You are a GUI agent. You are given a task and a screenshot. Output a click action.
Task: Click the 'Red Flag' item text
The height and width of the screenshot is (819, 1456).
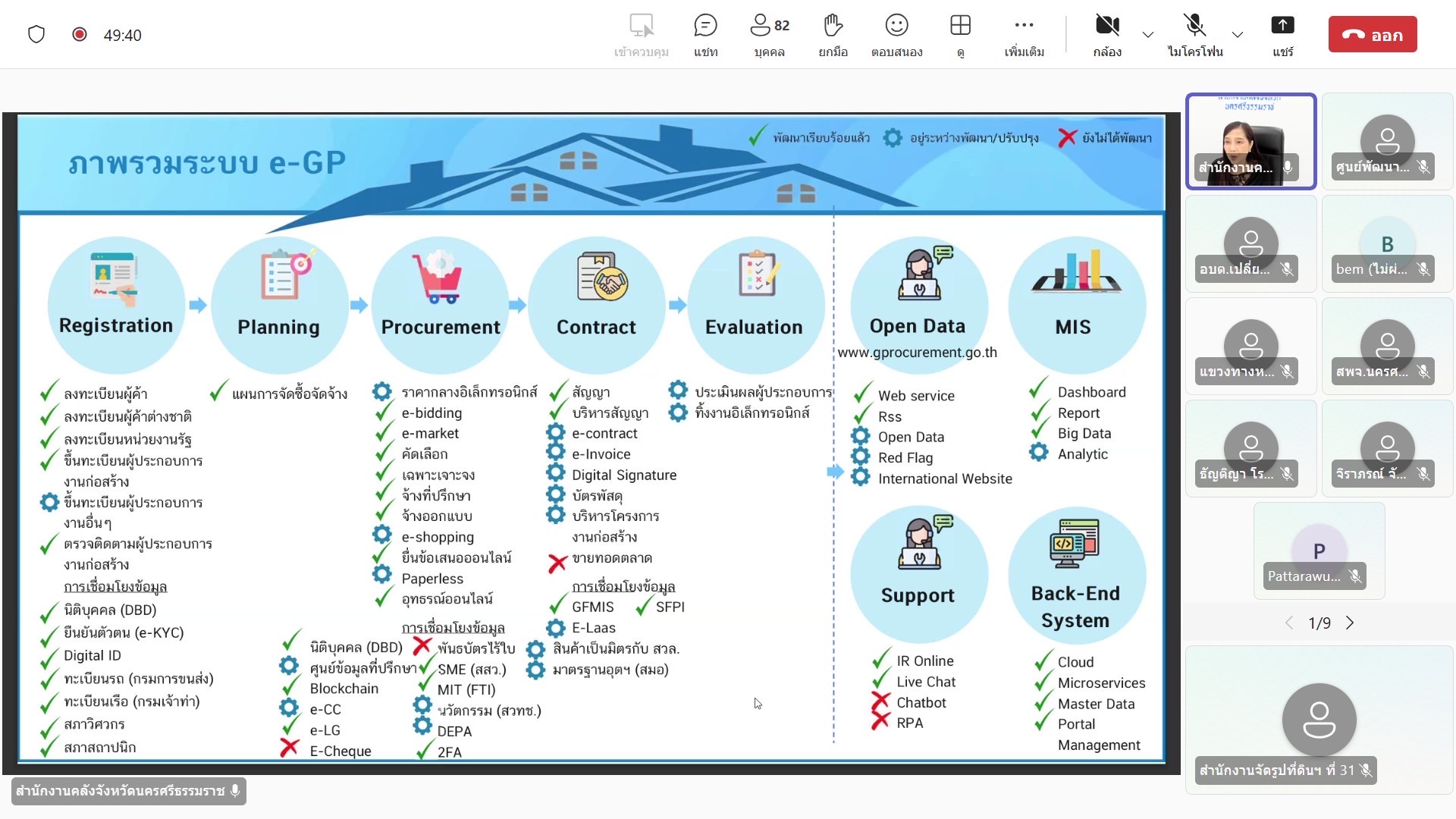(905, 458)
